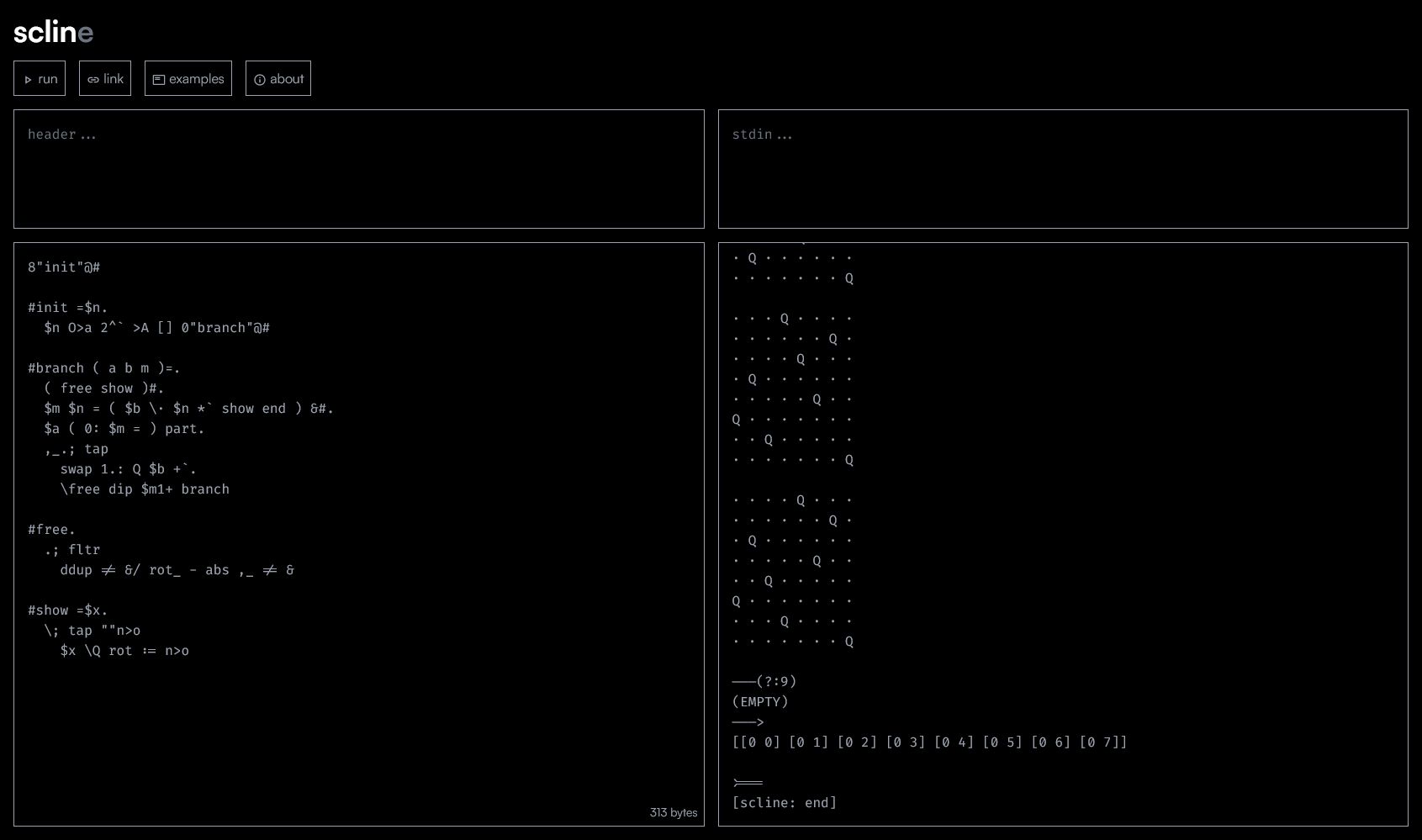1422x840 pixels.
Task: Click the line '\free dip $m1+ branch'
Action: click(x=145, y=489)
